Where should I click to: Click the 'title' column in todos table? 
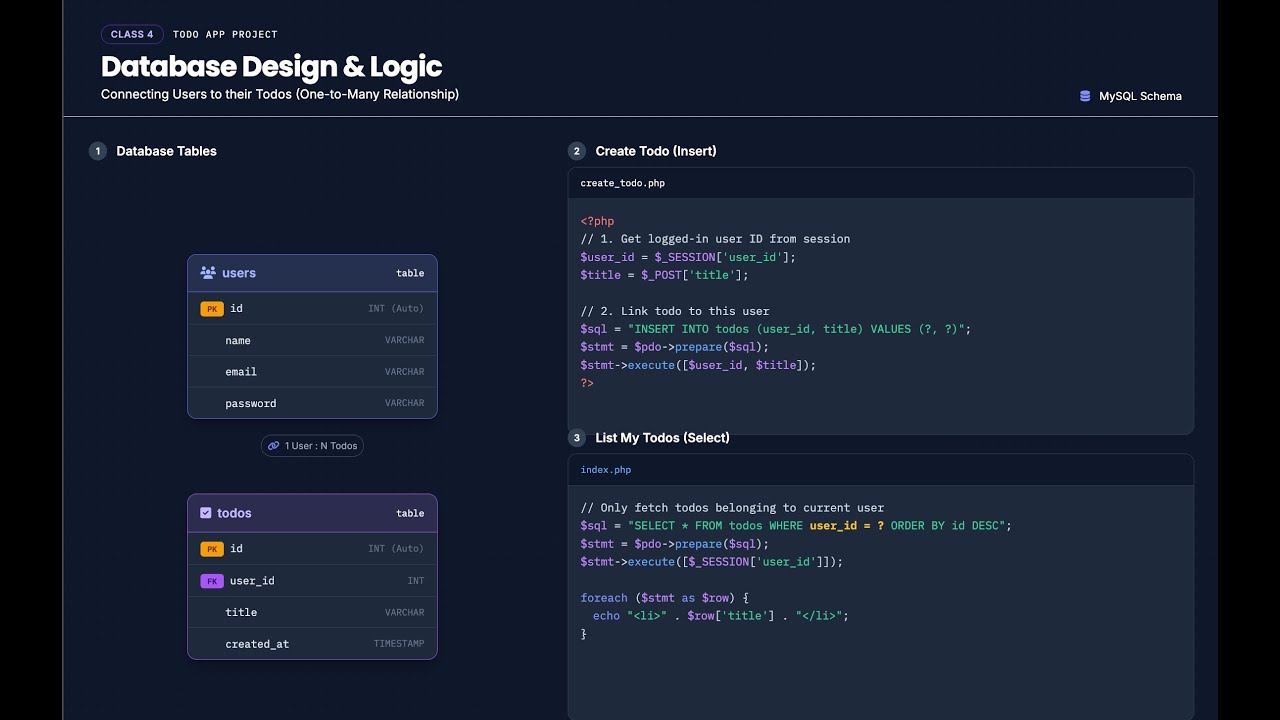[x=241, y=612]
